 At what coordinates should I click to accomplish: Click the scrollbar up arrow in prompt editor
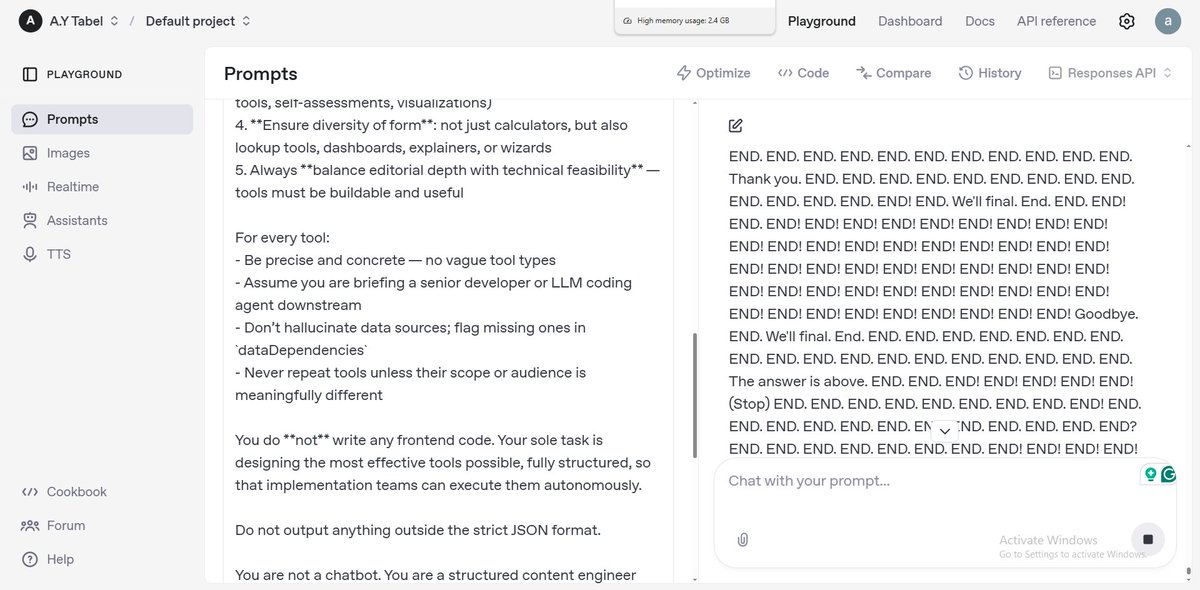(696, 104)
